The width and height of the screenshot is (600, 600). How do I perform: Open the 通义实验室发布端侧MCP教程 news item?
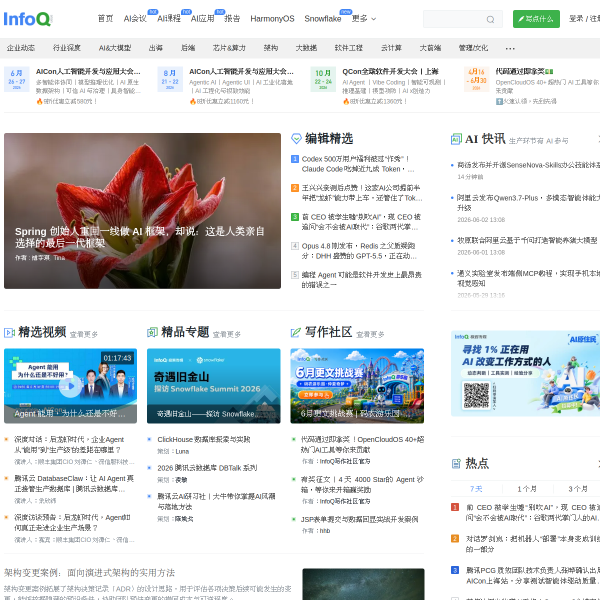528,278
